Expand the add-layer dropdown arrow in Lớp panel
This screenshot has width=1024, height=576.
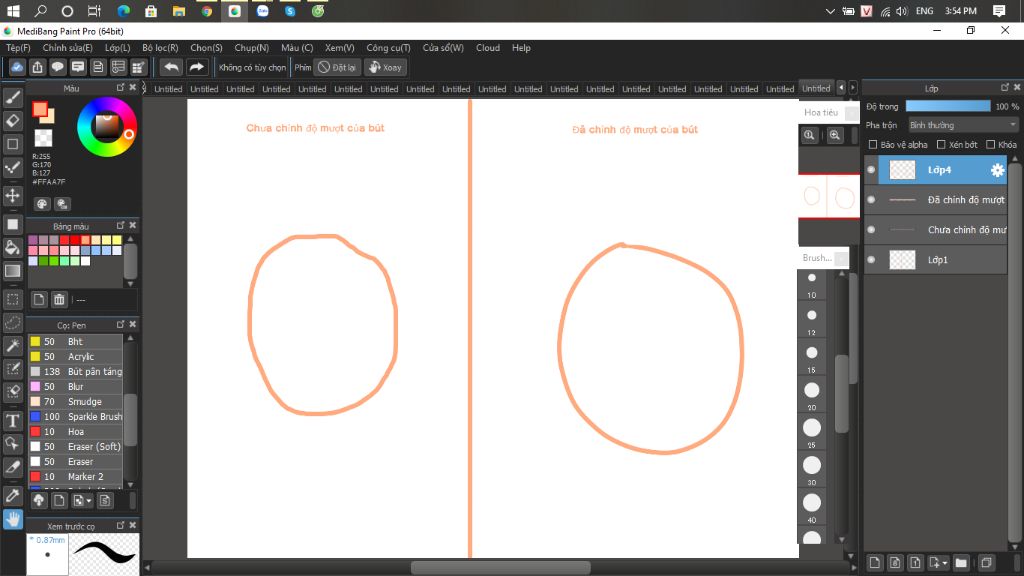[945, 563]
